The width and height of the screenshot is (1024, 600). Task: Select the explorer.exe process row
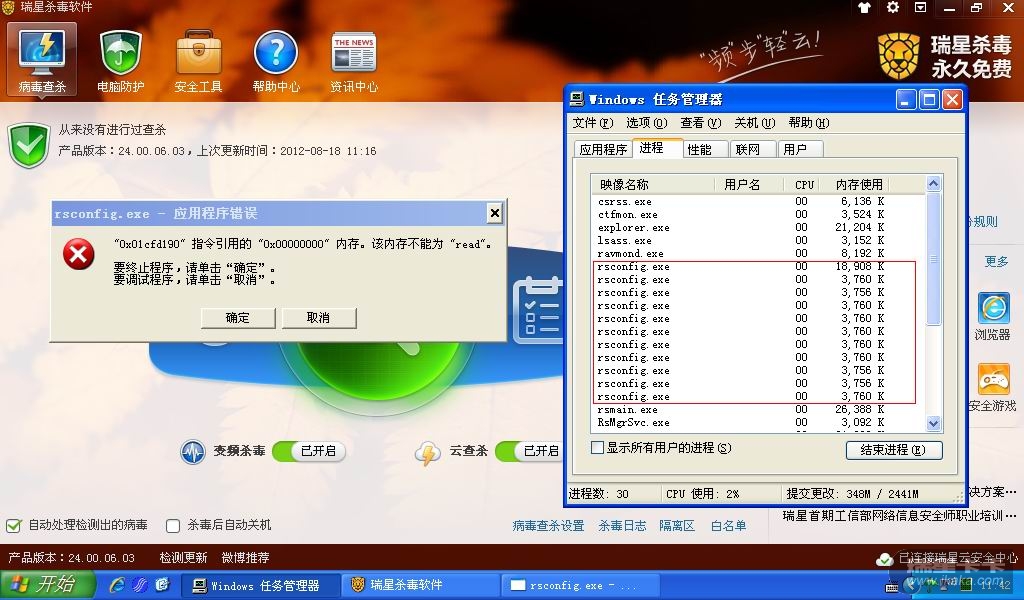coord(758,228)
